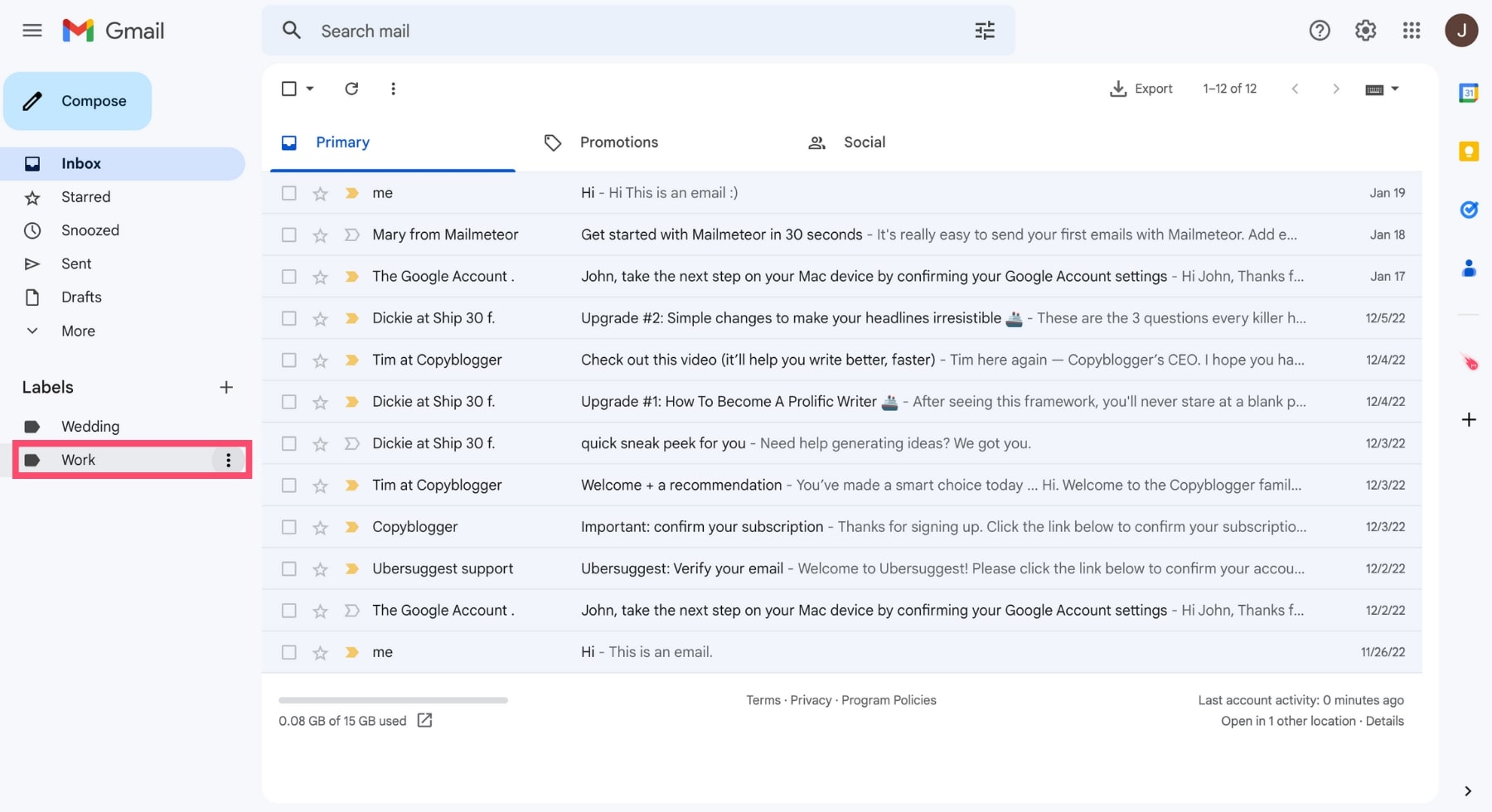Image resolution: width=1492 pixels, height=812 pixels.
Task: Compose a new email
Action: coord(78,101)
